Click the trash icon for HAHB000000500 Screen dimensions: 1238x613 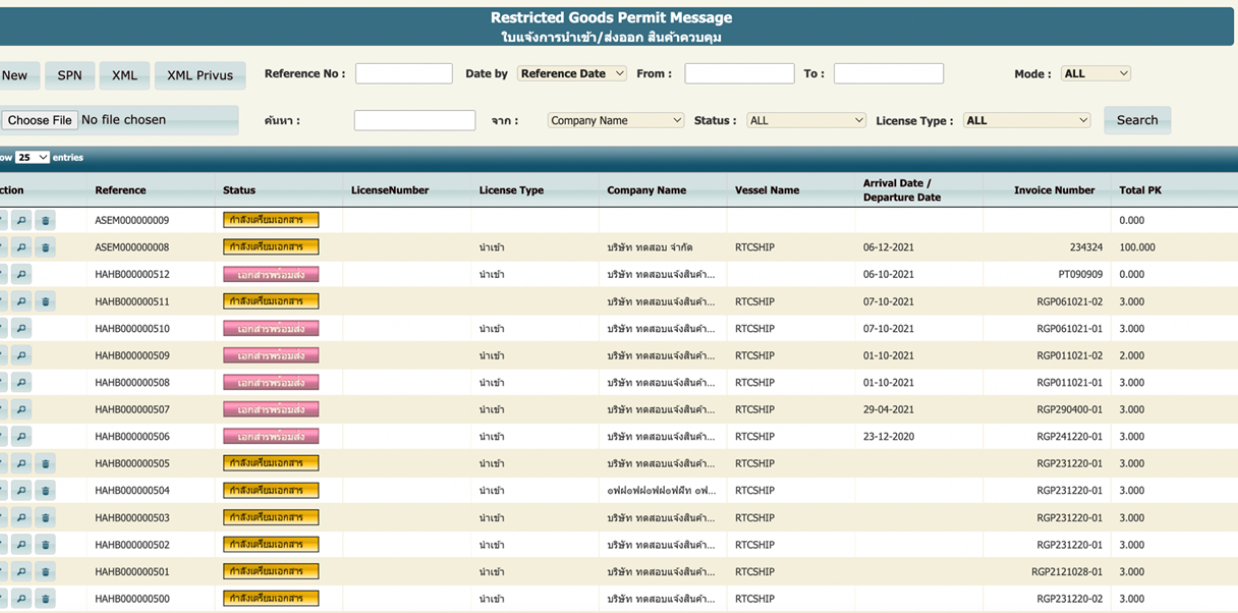[x=44, y=598]
